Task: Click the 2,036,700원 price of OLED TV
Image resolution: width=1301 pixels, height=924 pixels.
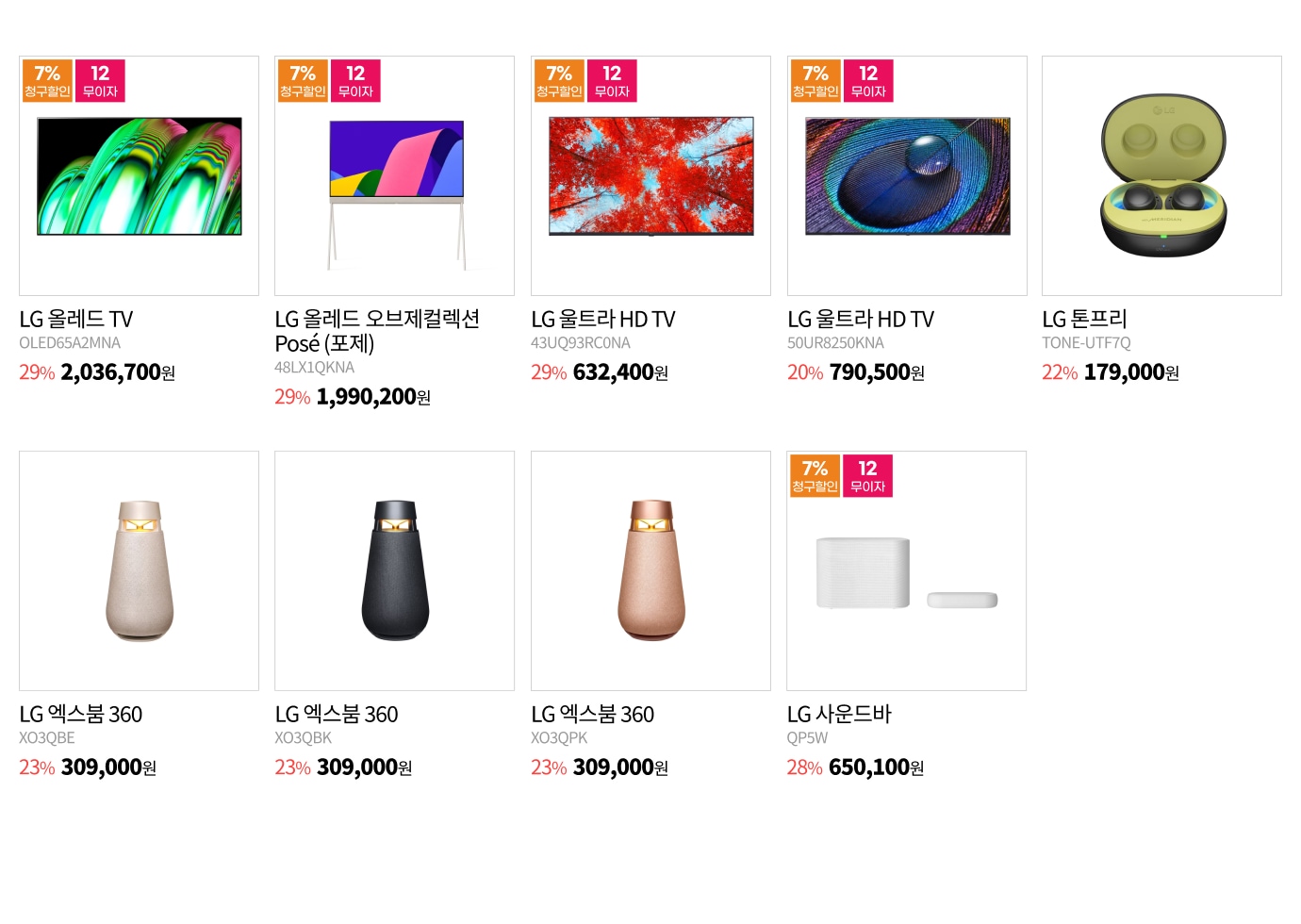Action: (x=118, y=372)
